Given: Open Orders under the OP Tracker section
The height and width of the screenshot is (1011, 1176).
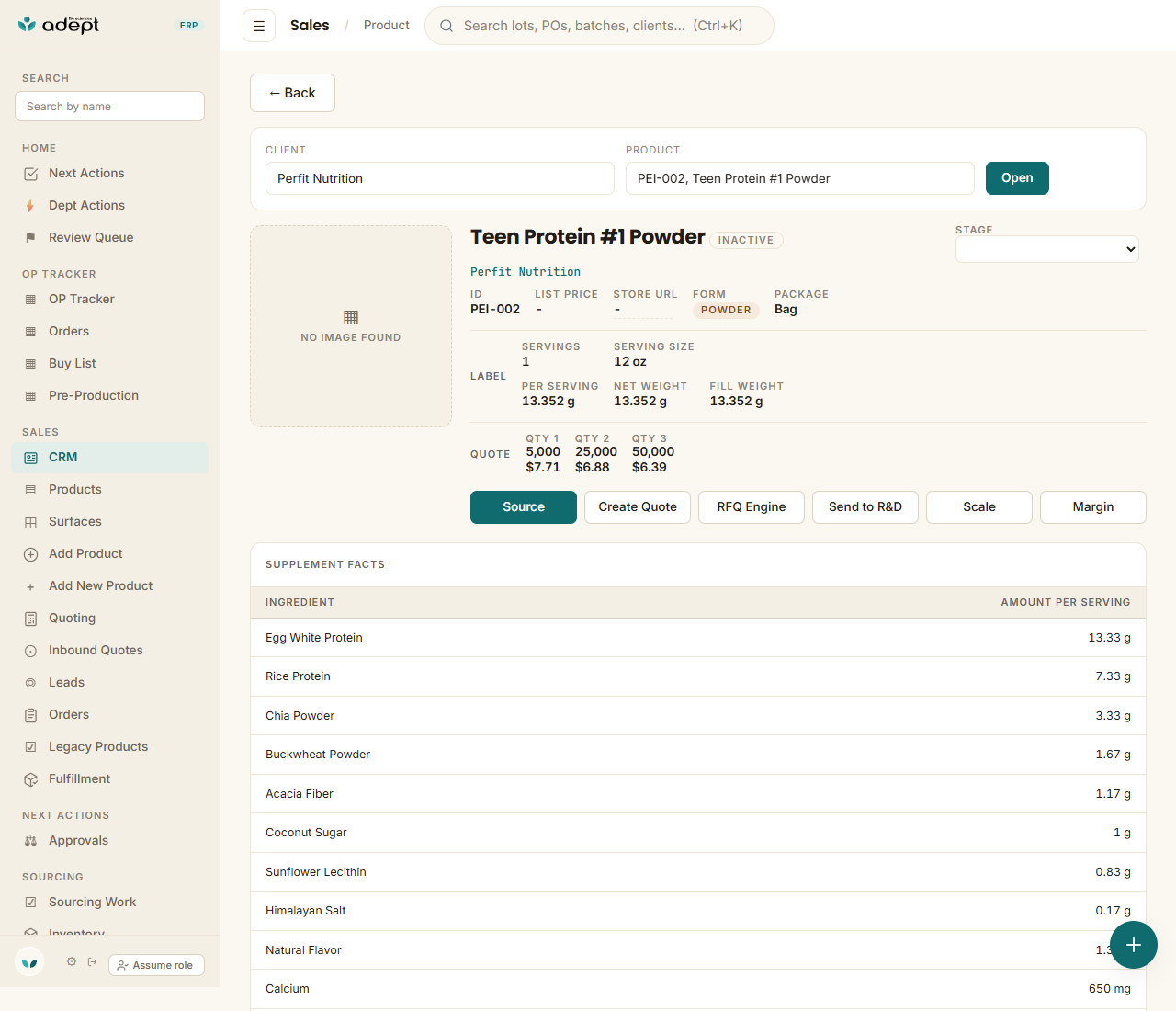Looking at the screenshot, I should click(x=110, y=332).
